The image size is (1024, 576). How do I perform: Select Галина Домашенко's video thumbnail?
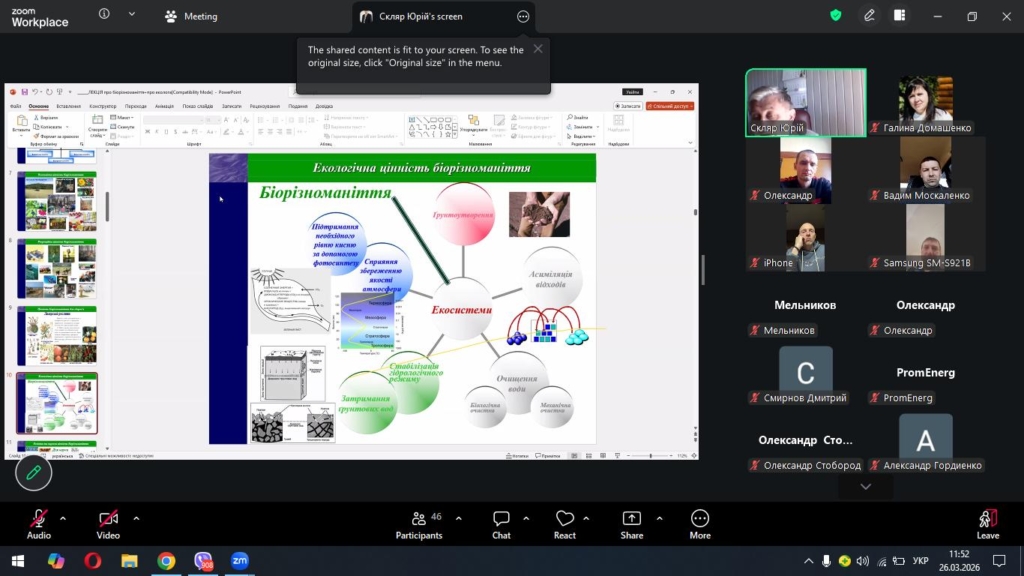[925, 104]
